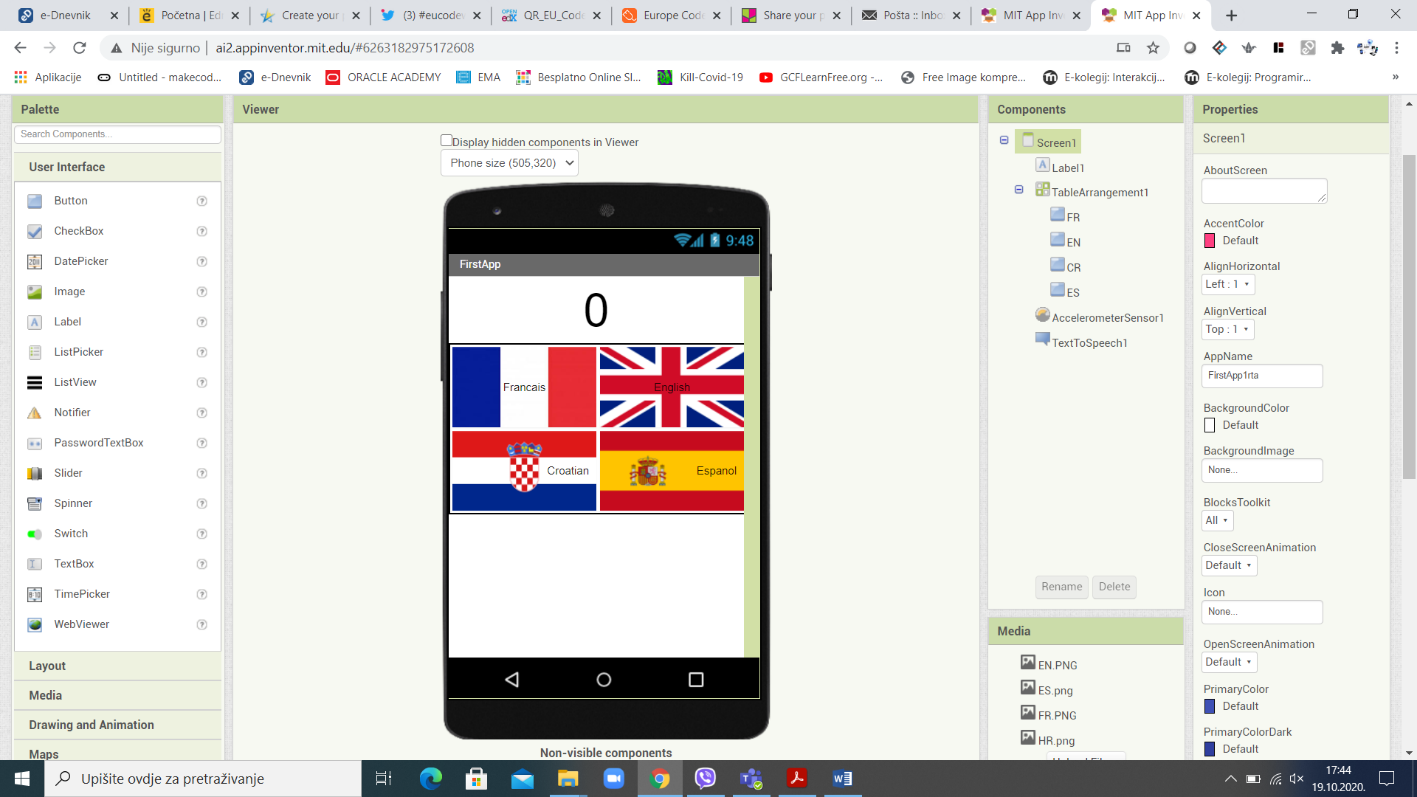Collapse Screen1 tree node
This screenshot has height=797, width=1417.
tap(1004, 141)
